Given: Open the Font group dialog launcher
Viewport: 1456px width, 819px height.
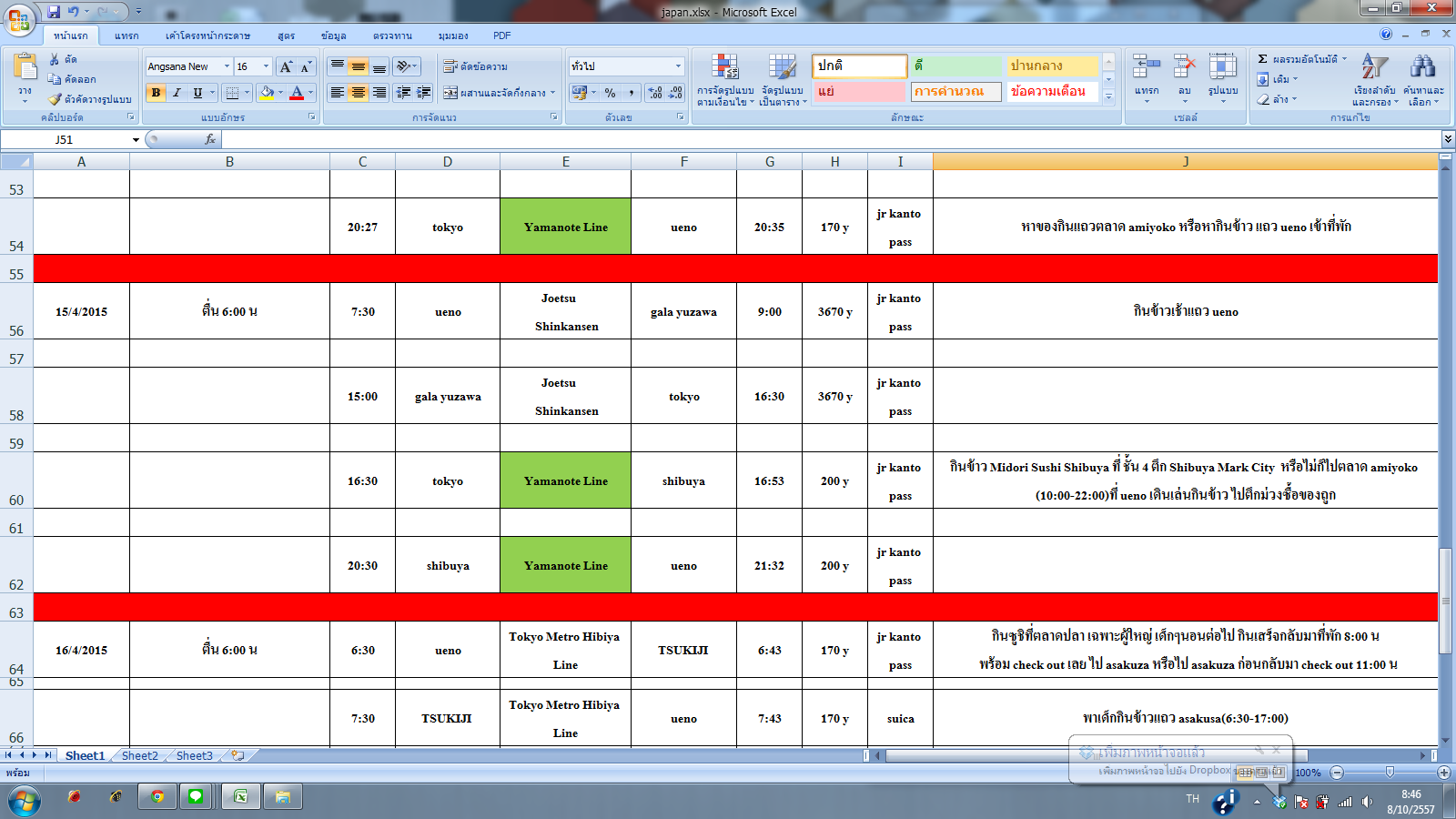Looking at the screenshot, I should point(312,117).
